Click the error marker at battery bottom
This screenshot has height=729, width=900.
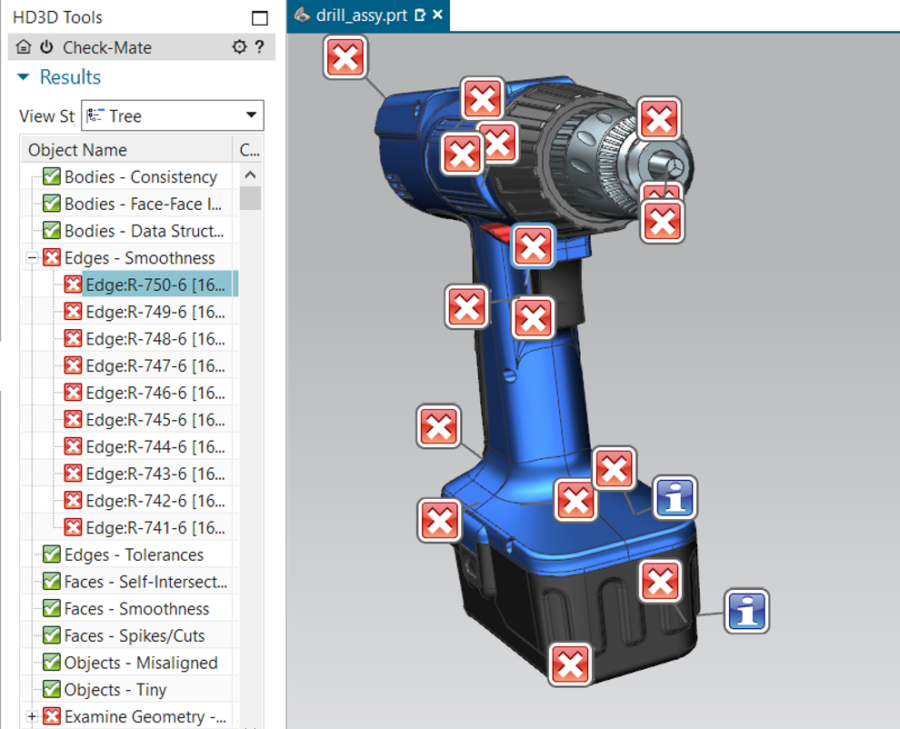(570, 663)
